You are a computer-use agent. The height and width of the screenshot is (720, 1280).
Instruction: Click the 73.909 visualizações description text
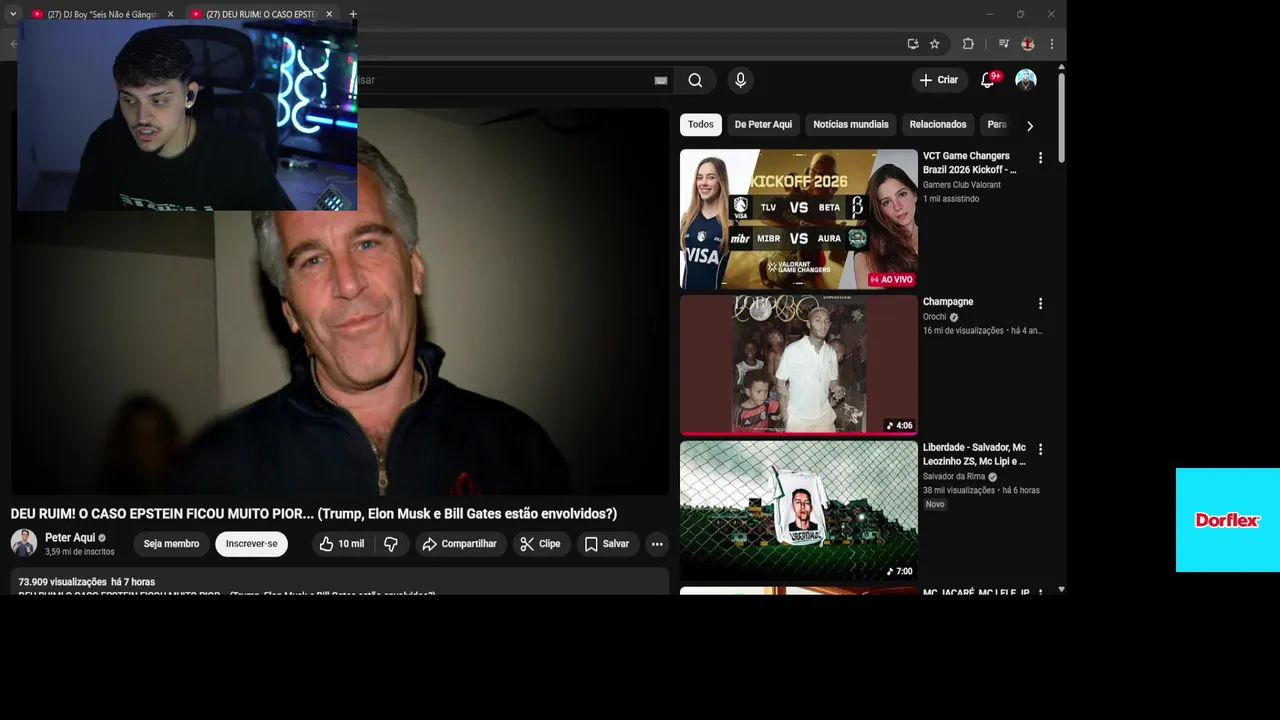coord(87,582)
